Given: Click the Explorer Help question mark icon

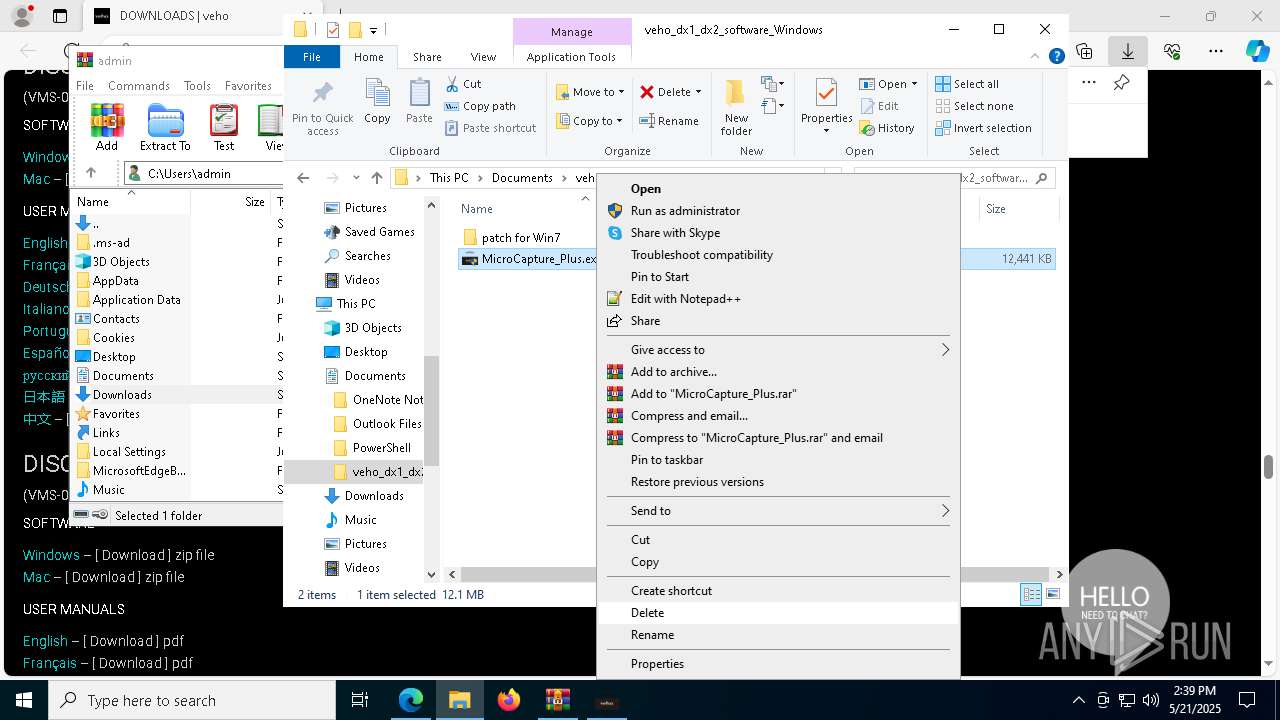Looking at the screenshot, I should click(x=1056, y=57).
